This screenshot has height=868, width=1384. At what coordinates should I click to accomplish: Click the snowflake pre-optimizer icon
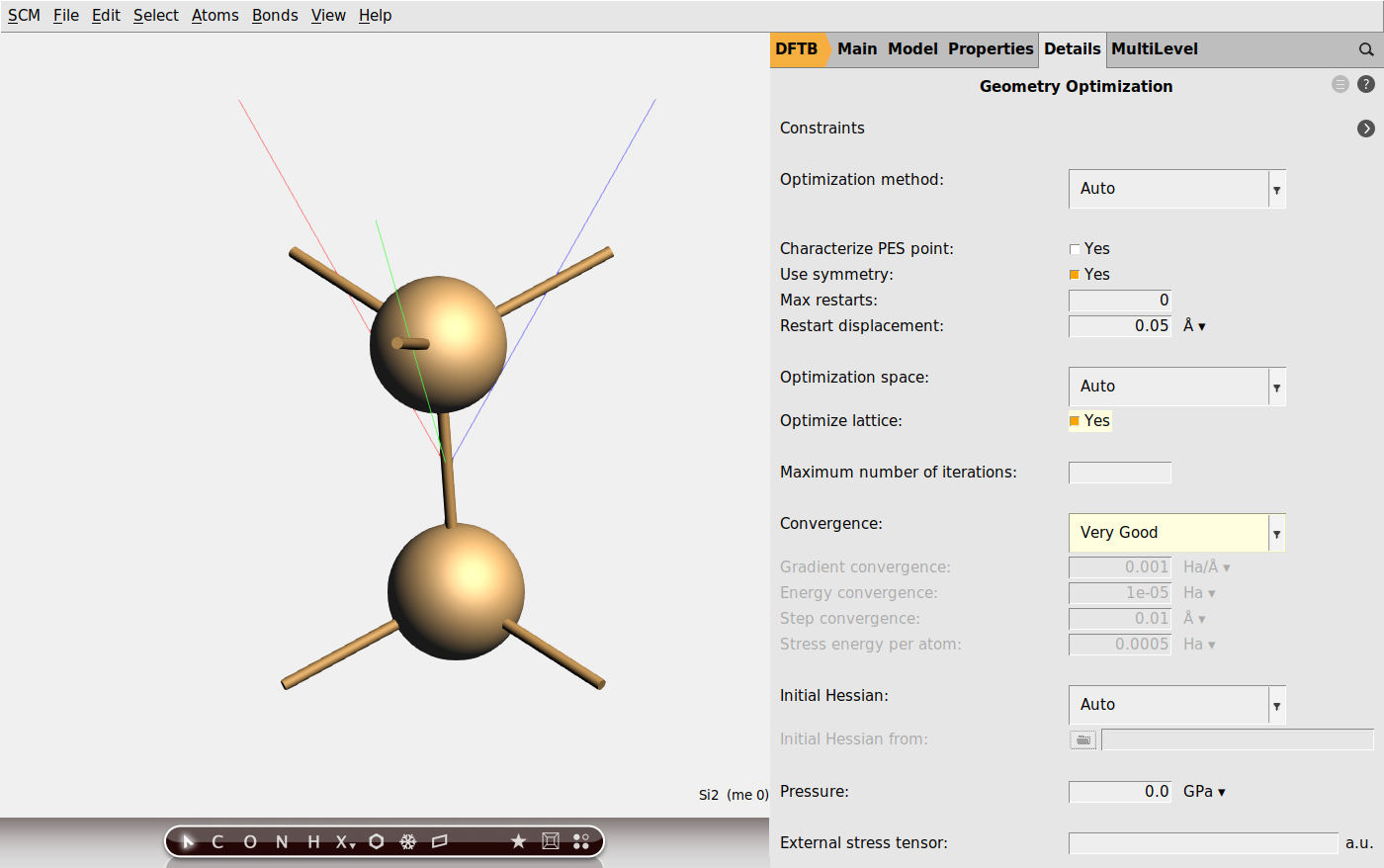click(407, 841)
